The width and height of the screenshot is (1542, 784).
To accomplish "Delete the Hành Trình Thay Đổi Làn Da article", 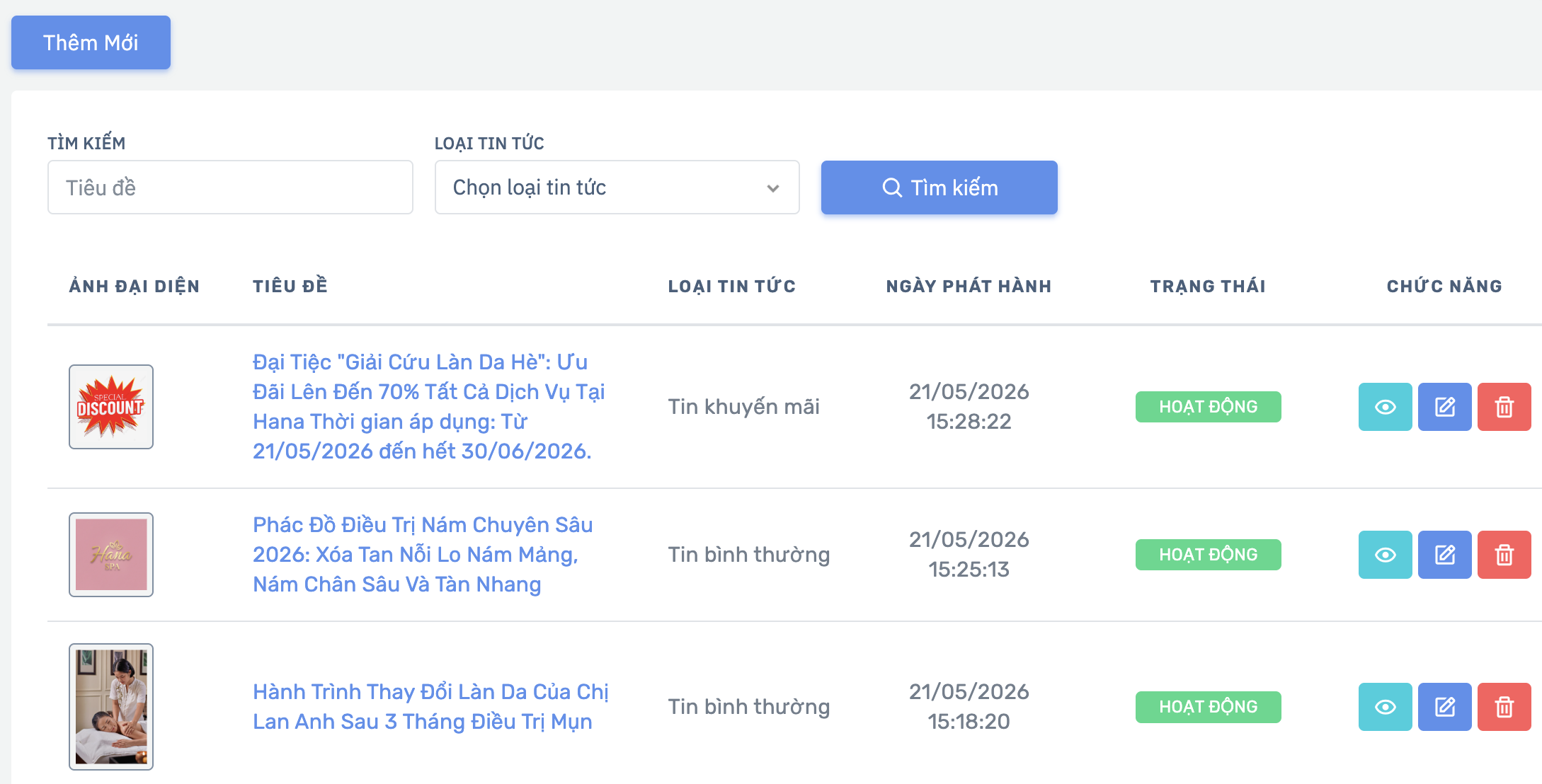I will tap(1504, 707).
